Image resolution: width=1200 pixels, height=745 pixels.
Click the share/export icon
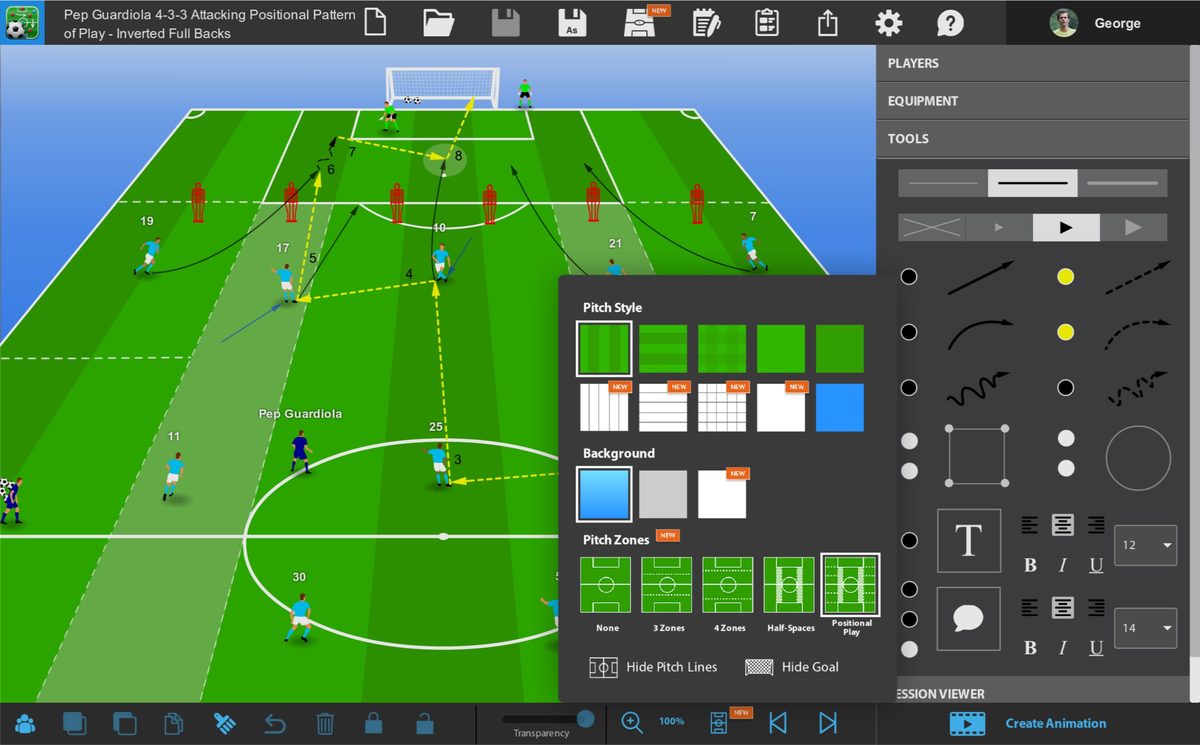click(827, 22)
